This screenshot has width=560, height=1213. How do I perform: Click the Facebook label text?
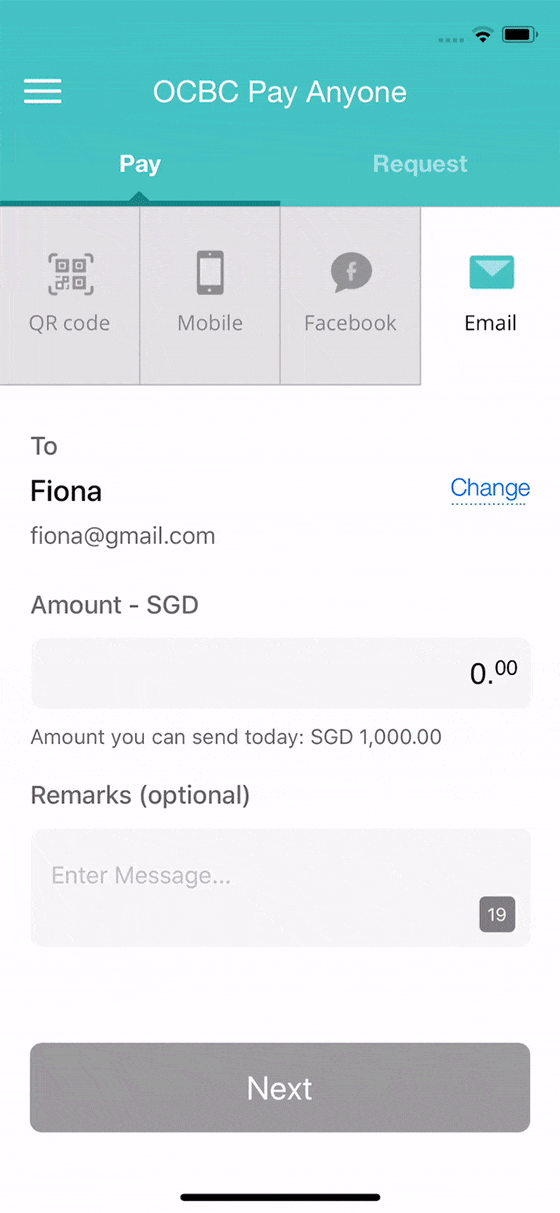(351, 323)
